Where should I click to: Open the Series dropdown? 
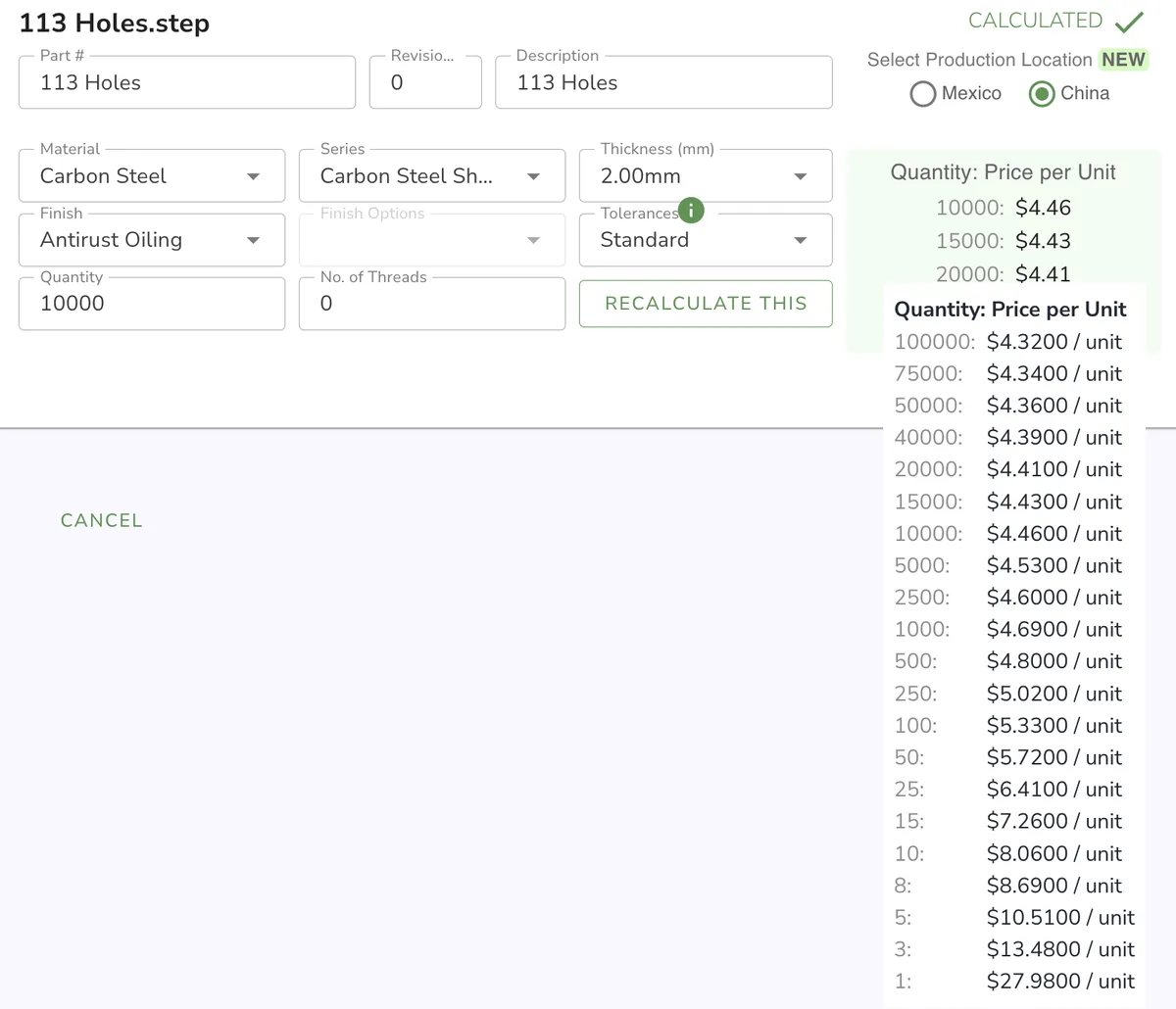tap(432, 176)
